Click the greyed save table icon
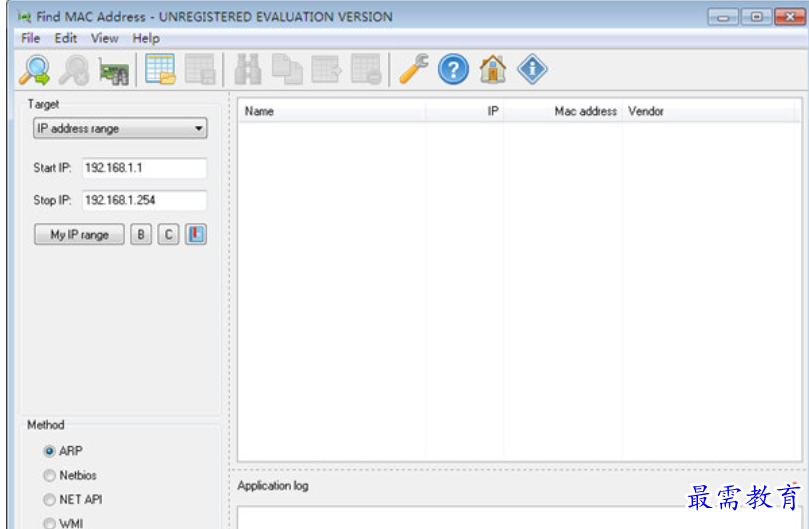Screen dimensions: 809x529 tap(200, 69)
